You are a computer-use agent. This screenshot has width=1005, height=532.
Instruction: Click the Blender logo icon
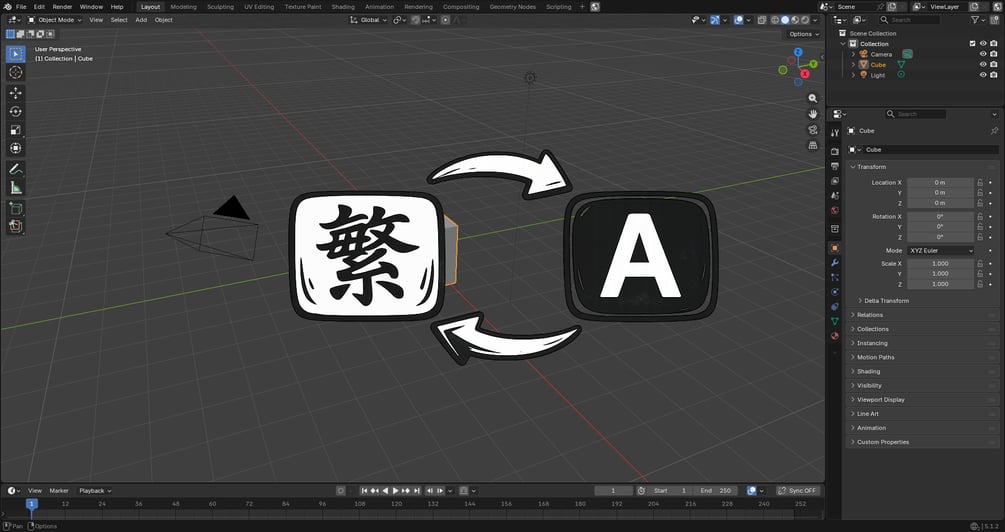coord(8,6)
